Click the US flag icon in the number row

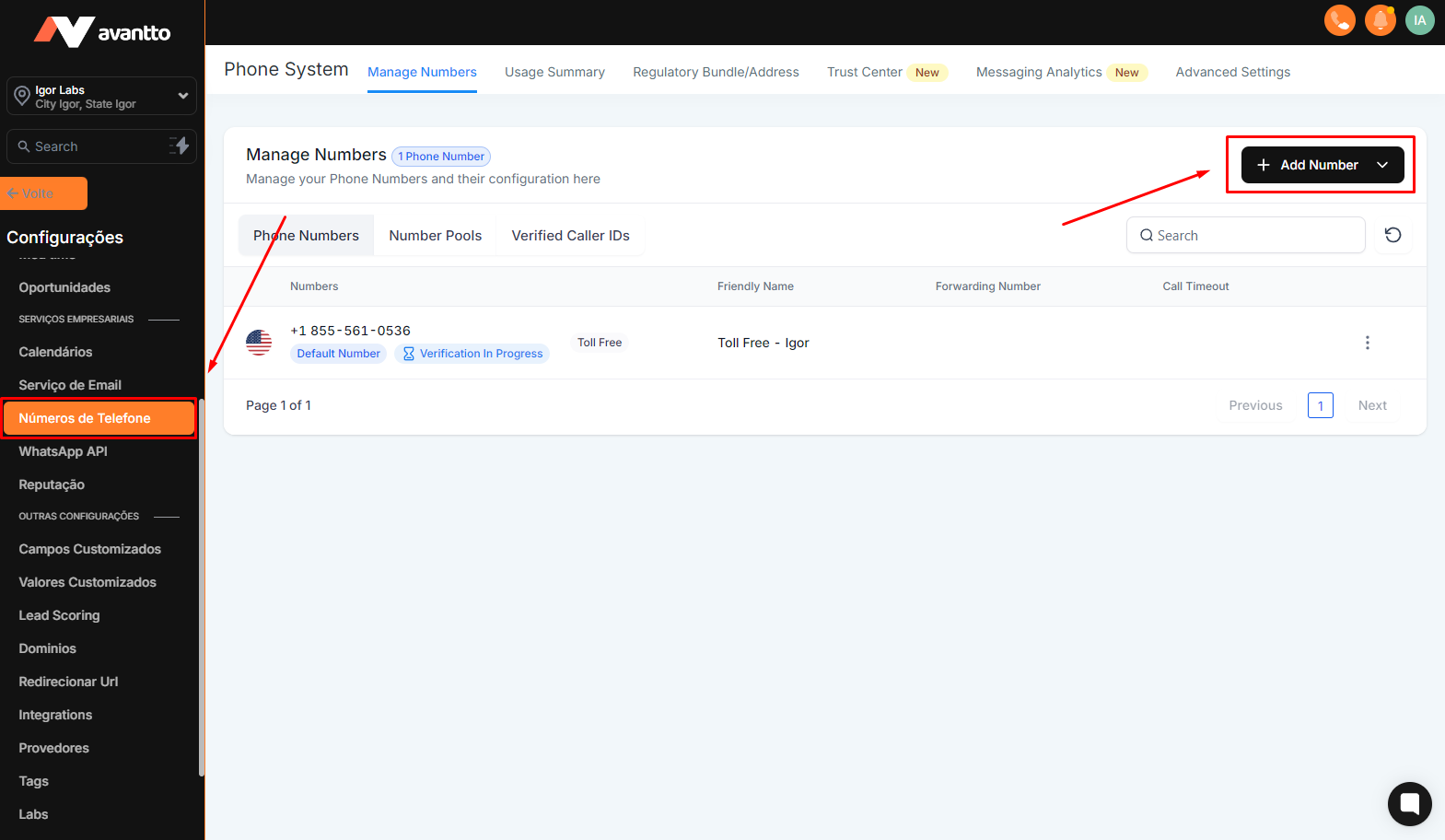coord(259,343)
